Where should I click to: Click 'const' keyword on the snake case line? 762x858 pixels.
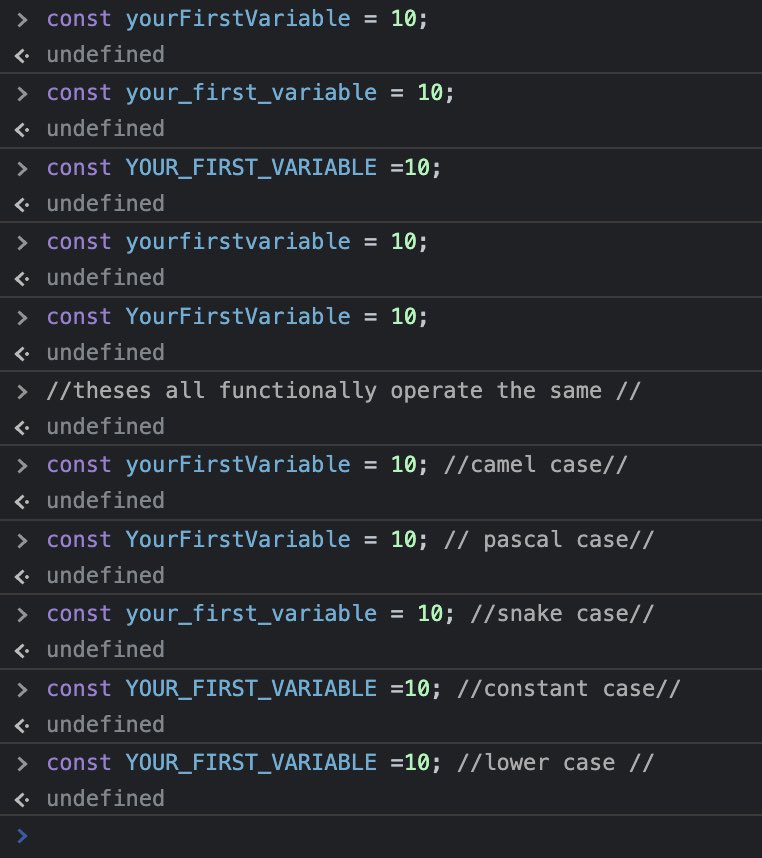tap(79, 613)
